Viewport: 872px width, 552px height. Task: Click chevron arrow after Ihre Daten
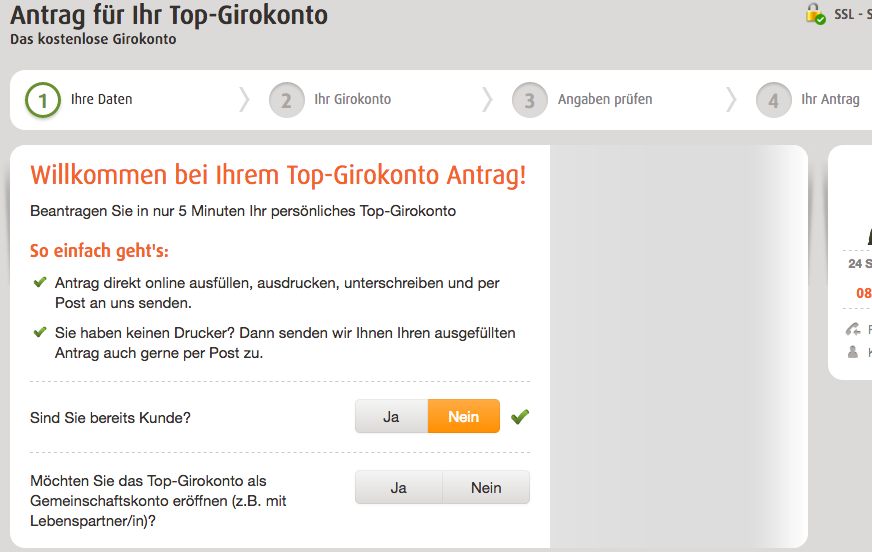tap(244, 100)
